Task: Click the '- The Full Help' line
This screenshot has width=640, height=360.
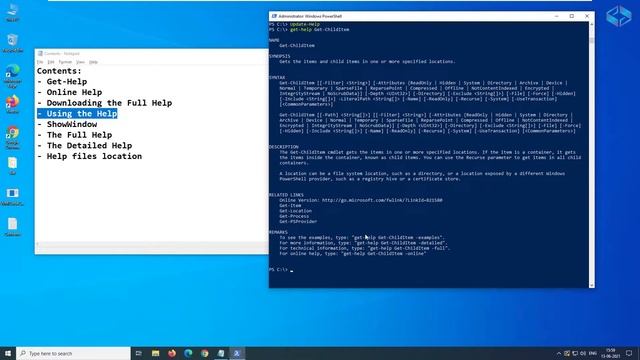Action: pyautogui.click(x=74, y=135)
